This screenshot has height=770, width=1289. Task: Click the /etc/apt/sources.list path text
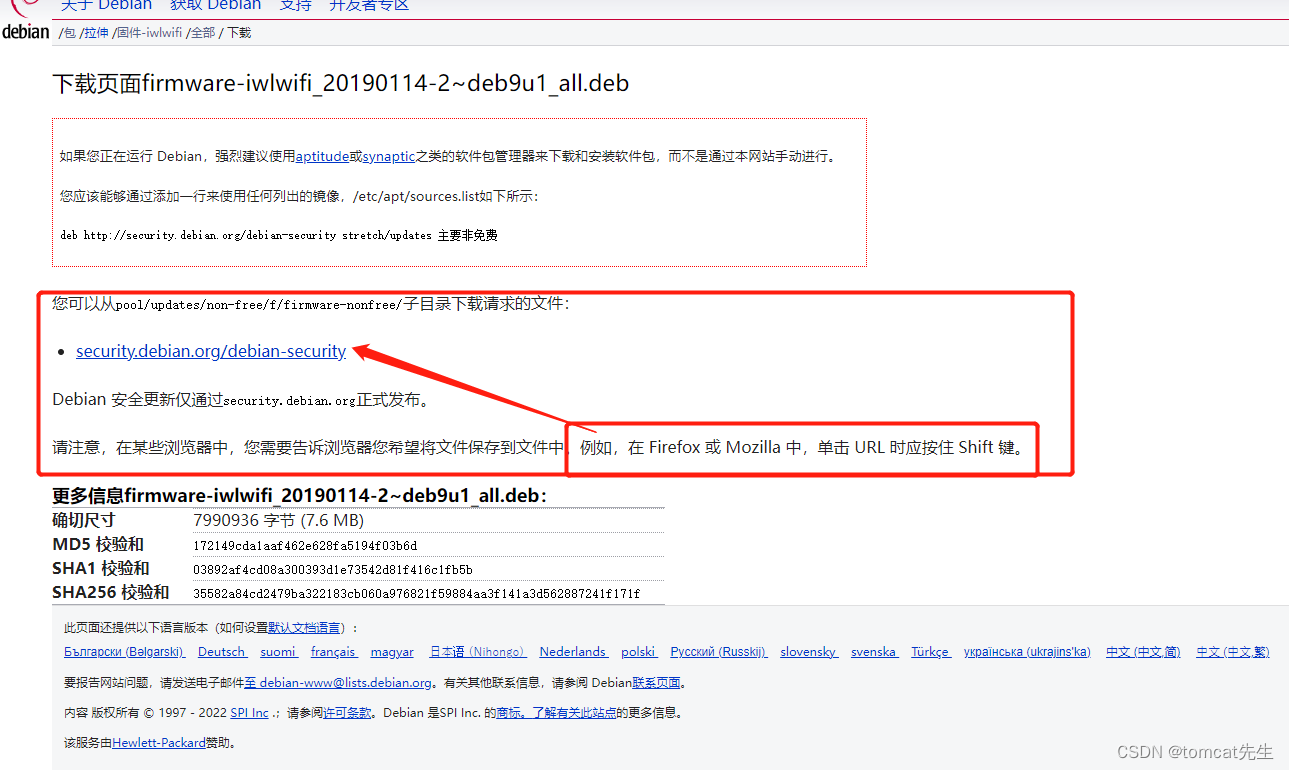click(x=414, y=196)
